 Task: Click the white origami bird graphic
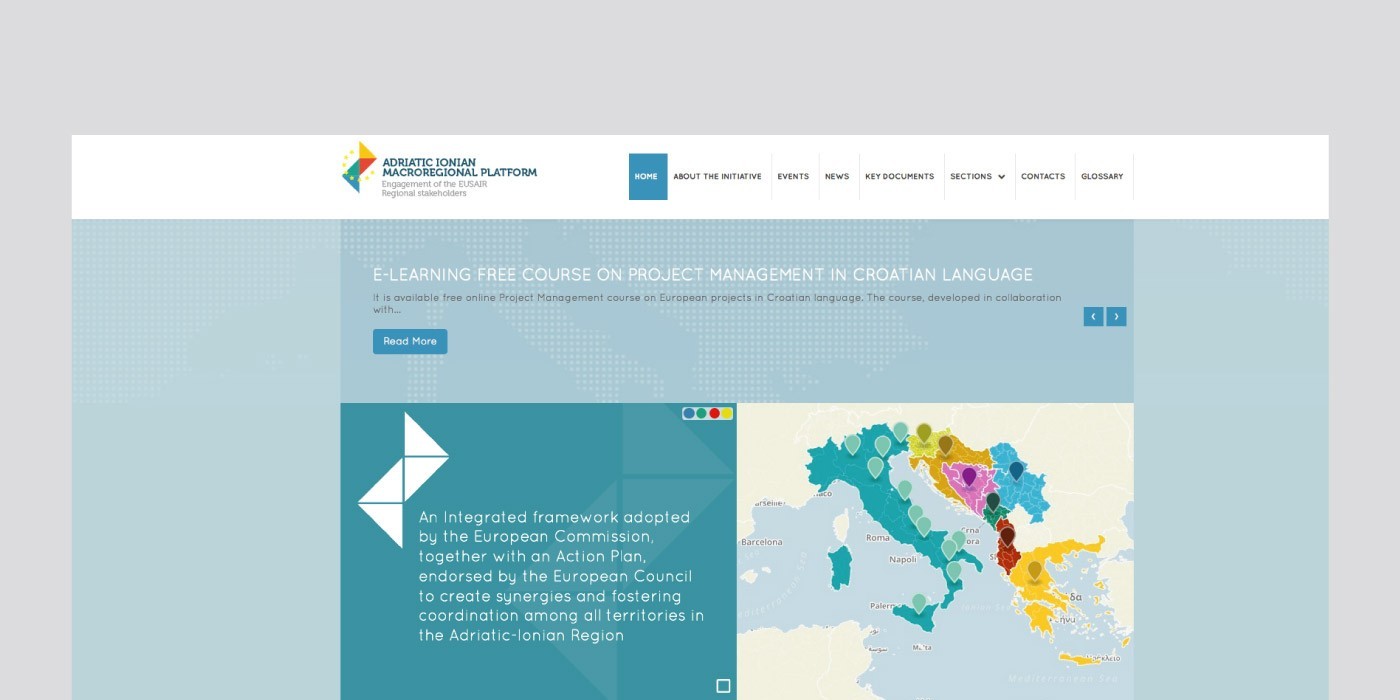[403, 479]
